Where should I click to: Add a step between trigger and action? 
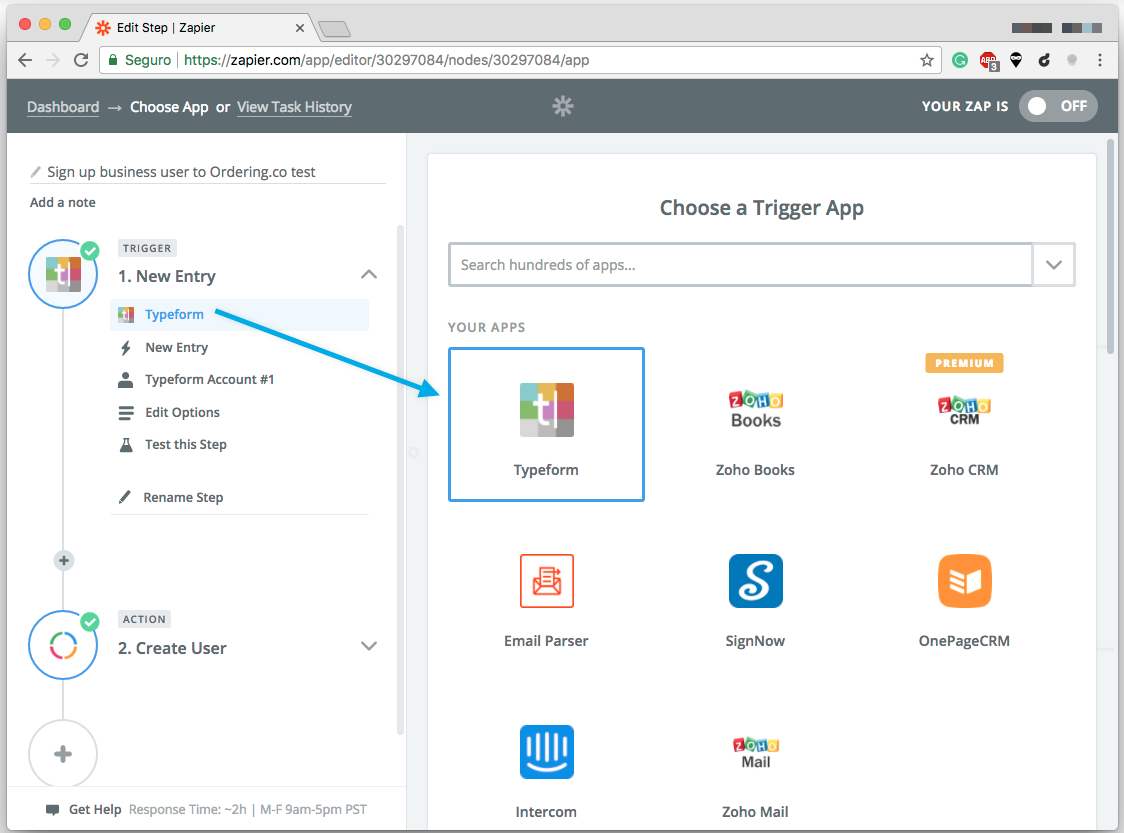point(64,561)
